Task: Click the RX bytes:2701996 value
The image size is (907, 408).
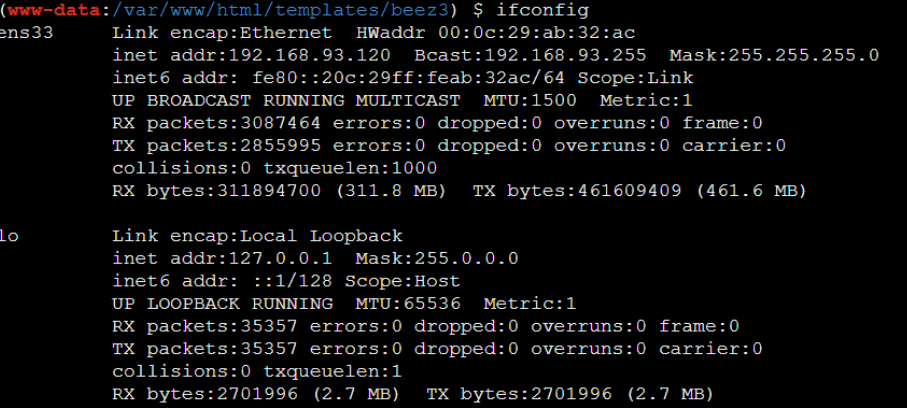Action: click(205, 393)
